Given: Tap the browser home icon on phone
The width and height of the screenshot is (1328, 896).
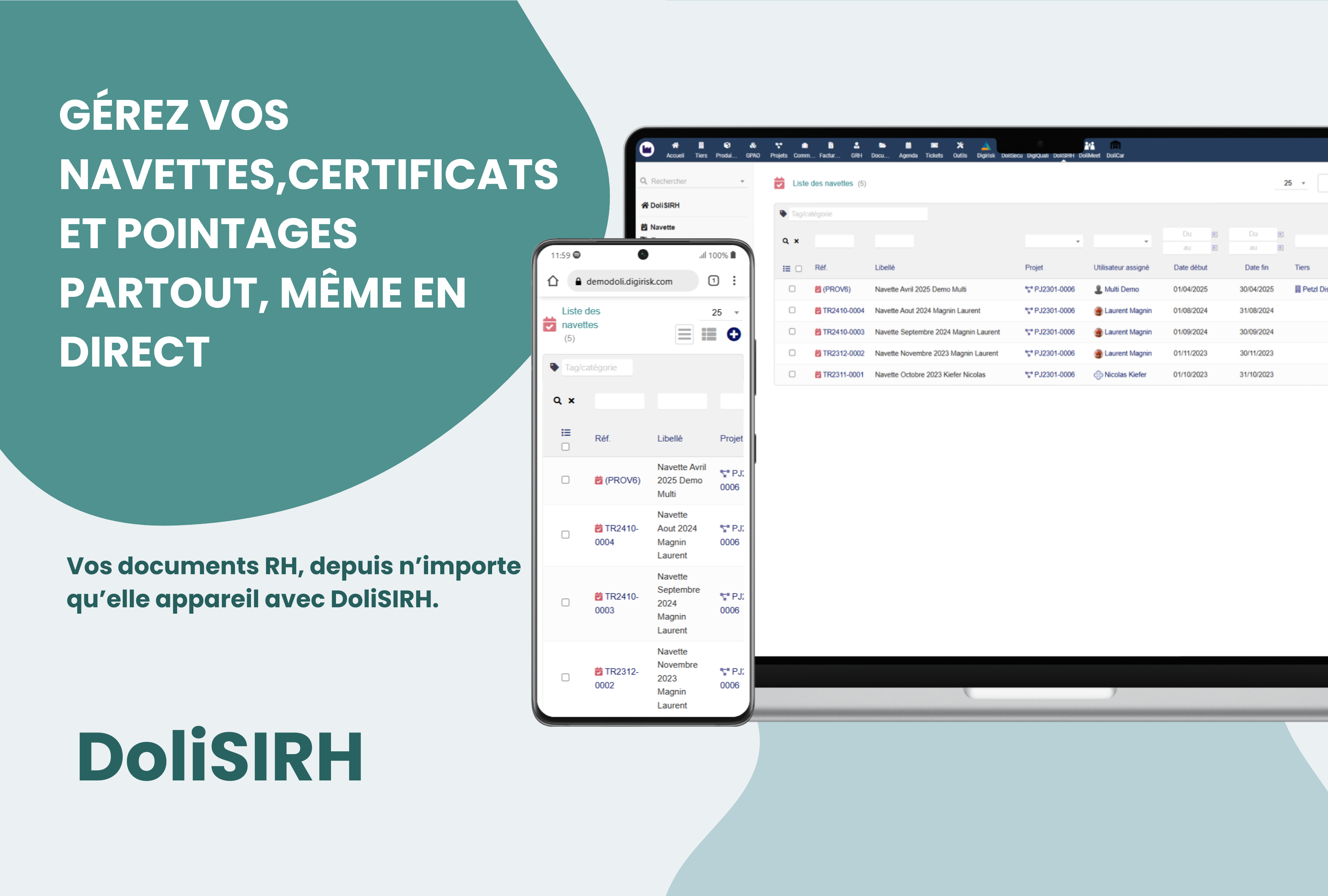Looking at the screenshot, I should 553,281.
